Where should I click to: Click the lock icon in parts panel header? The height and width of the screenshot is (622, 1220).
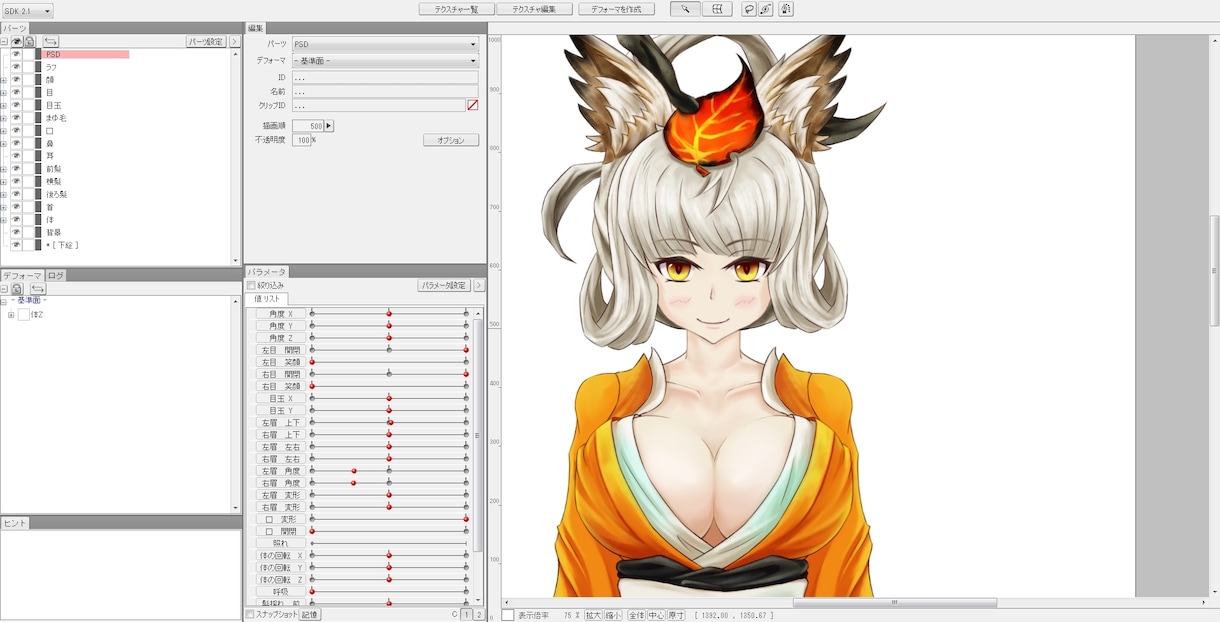pos(30,41)
